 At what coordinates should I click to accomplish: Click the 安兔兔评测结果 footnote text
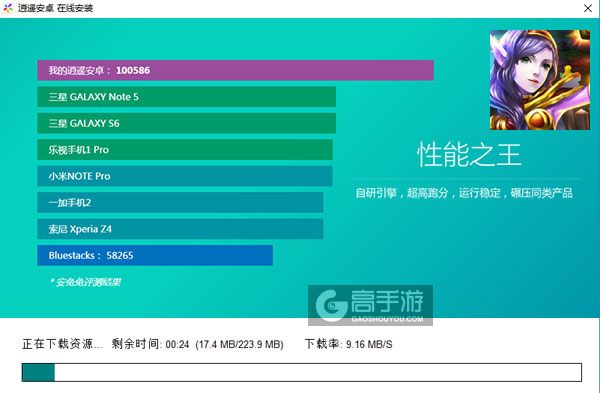[85, 282]
